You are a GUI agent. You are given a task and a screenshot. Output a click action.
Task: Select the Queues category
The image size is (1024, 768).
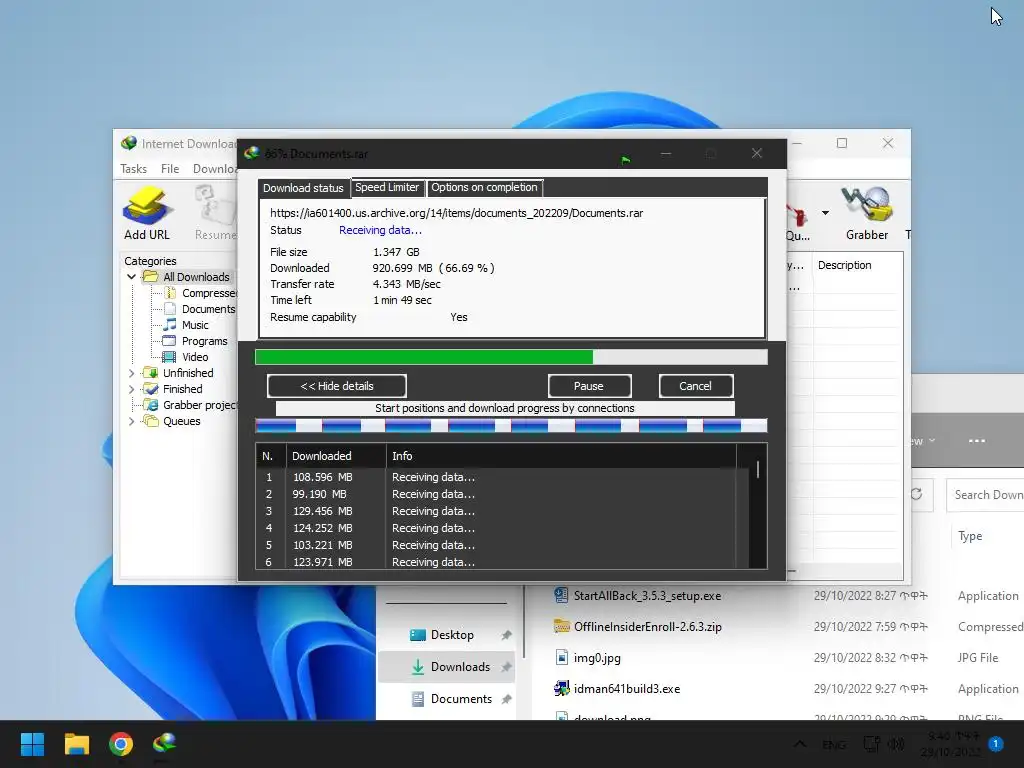pos(182,421)
